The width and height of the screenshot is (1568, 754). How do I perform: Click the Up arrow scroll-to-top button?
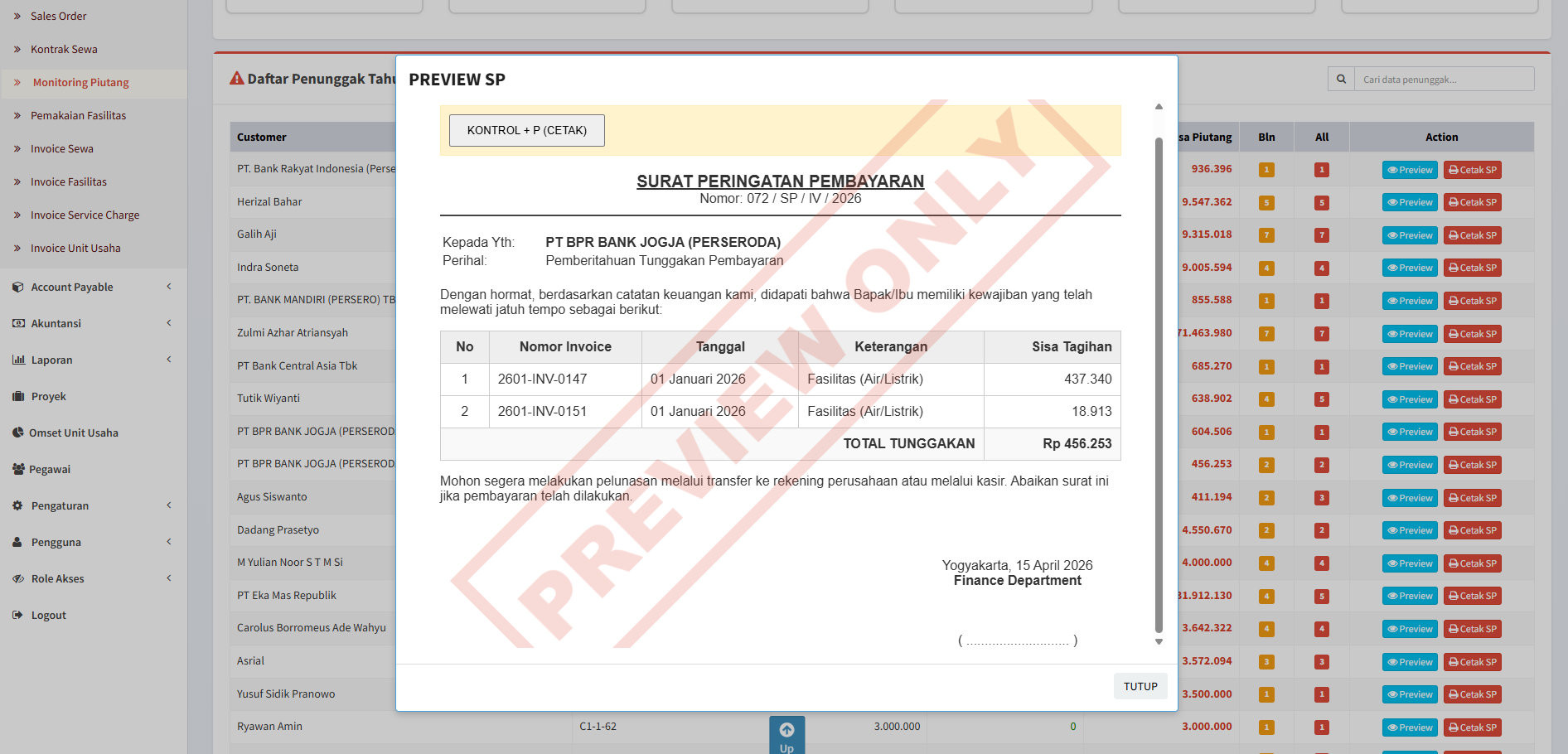786,734
